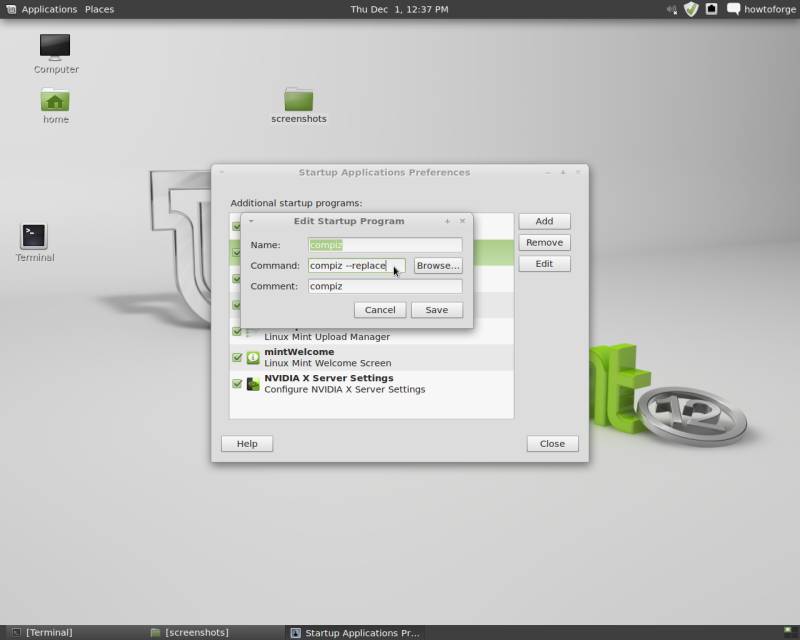The image size is (800, 640).
Task: Close the Startup Applications Preferences window
Action: click(578, 173)
